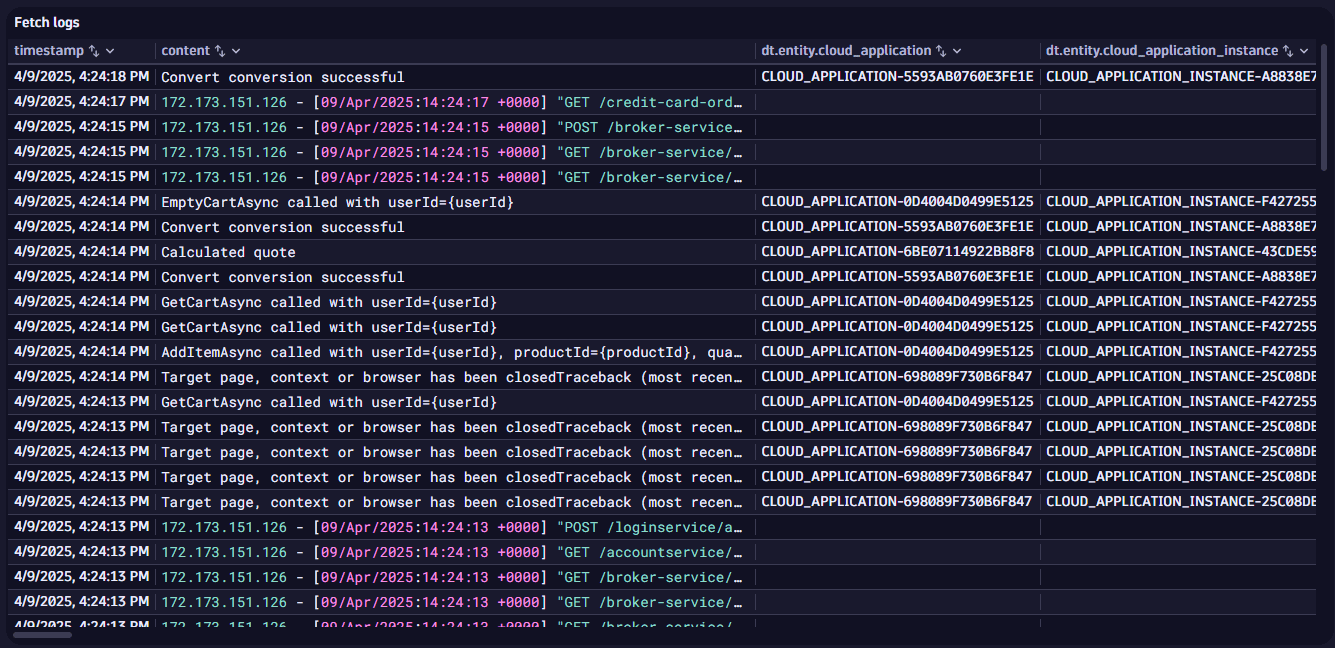Select the "Calculated quote" content cell

point(455,251)
